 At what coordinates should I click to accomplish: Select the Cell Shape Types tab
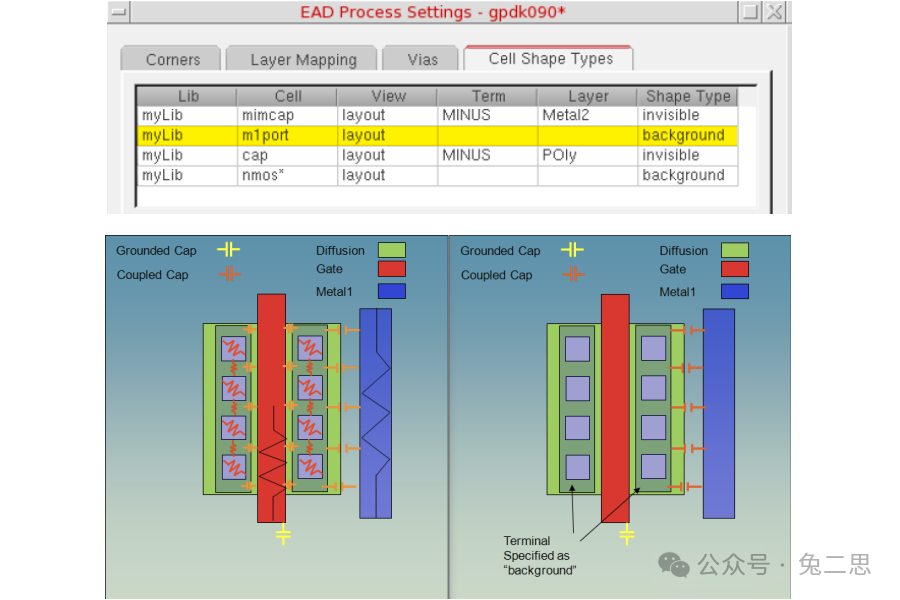(x=549, y=58)
